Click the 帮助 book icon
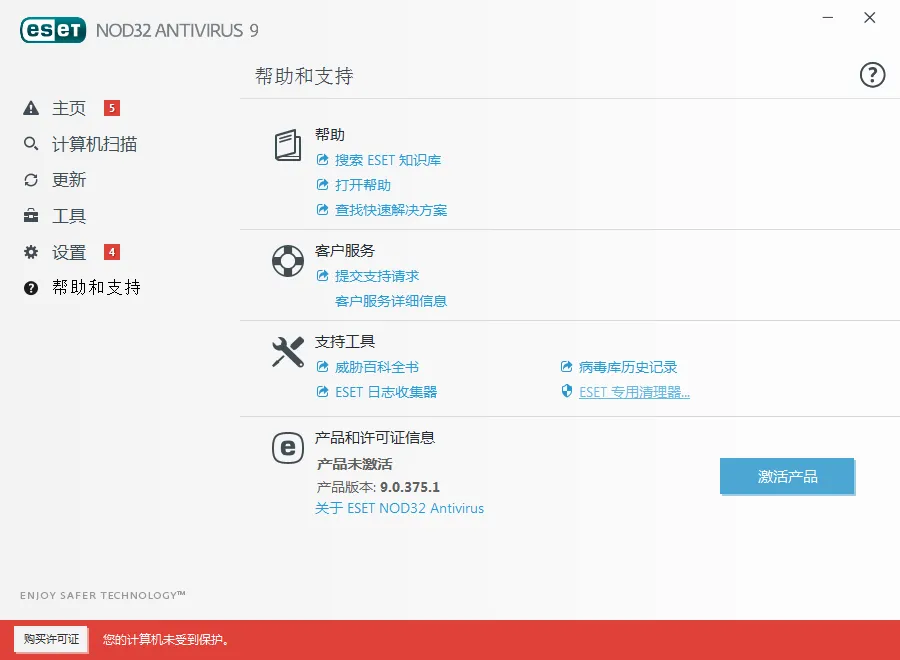The image size is (900, 660). tap(287, 147)
